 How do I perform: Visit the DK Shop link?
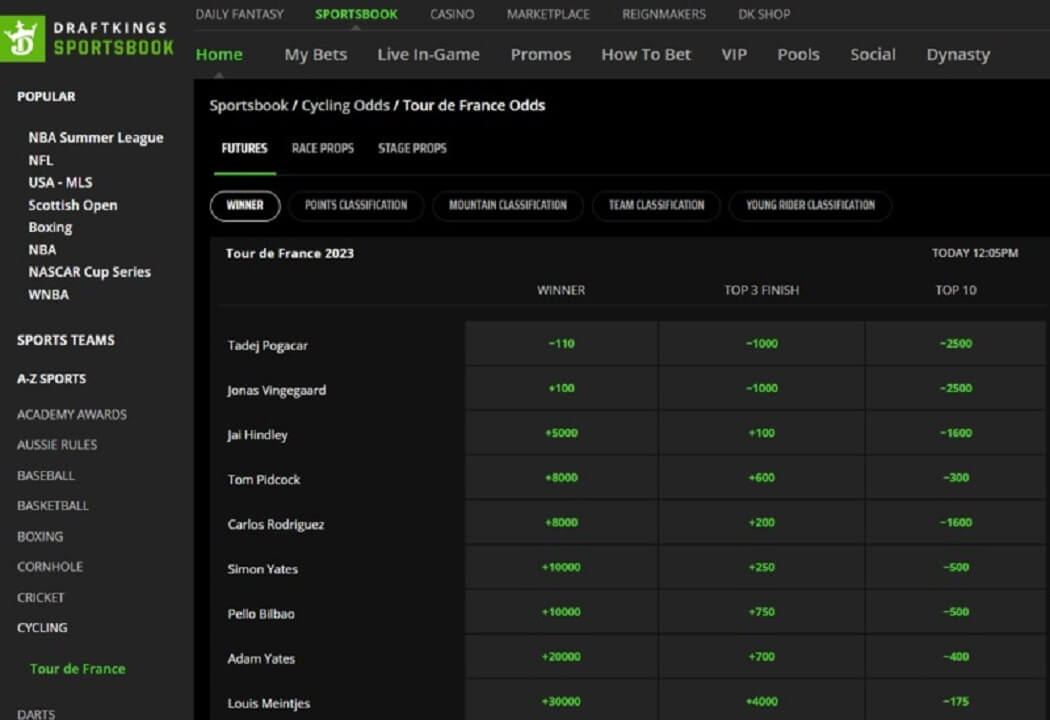[x=764, y=14]
